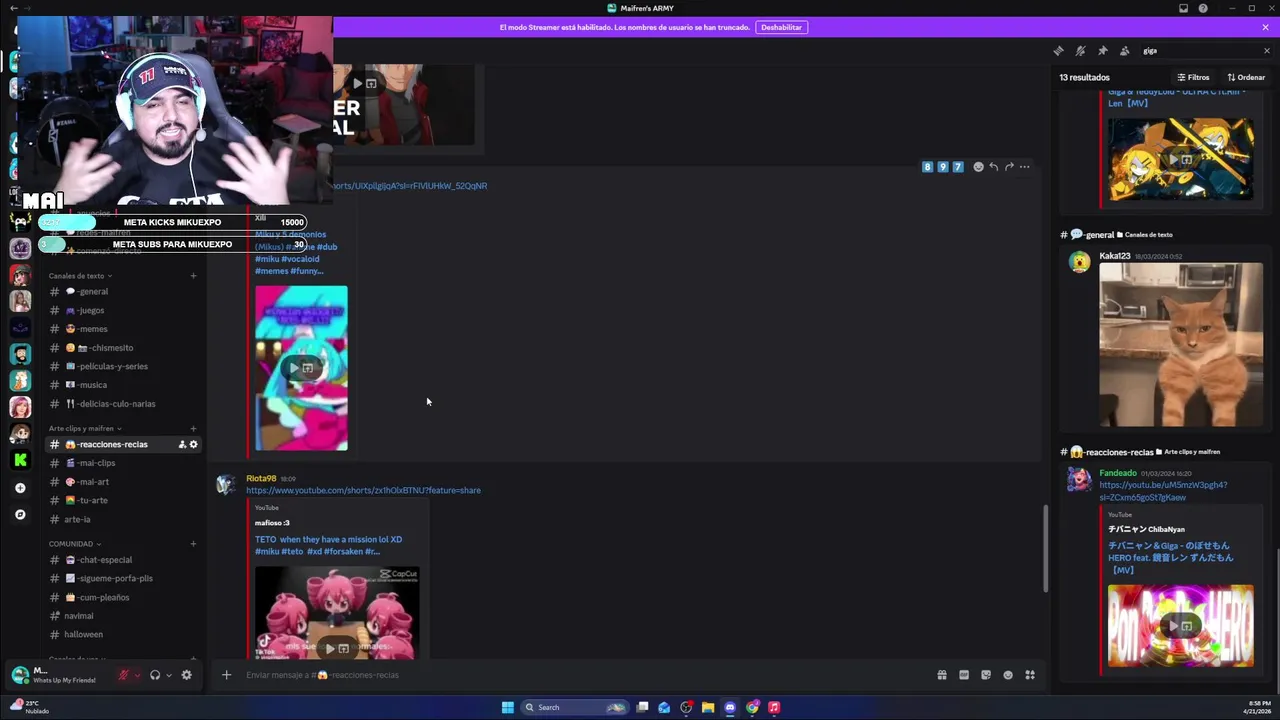Invite people icon on -reacciones-recias channel
The width and height of the screenshot is (1280, 720).
click(x=182, y=444)
